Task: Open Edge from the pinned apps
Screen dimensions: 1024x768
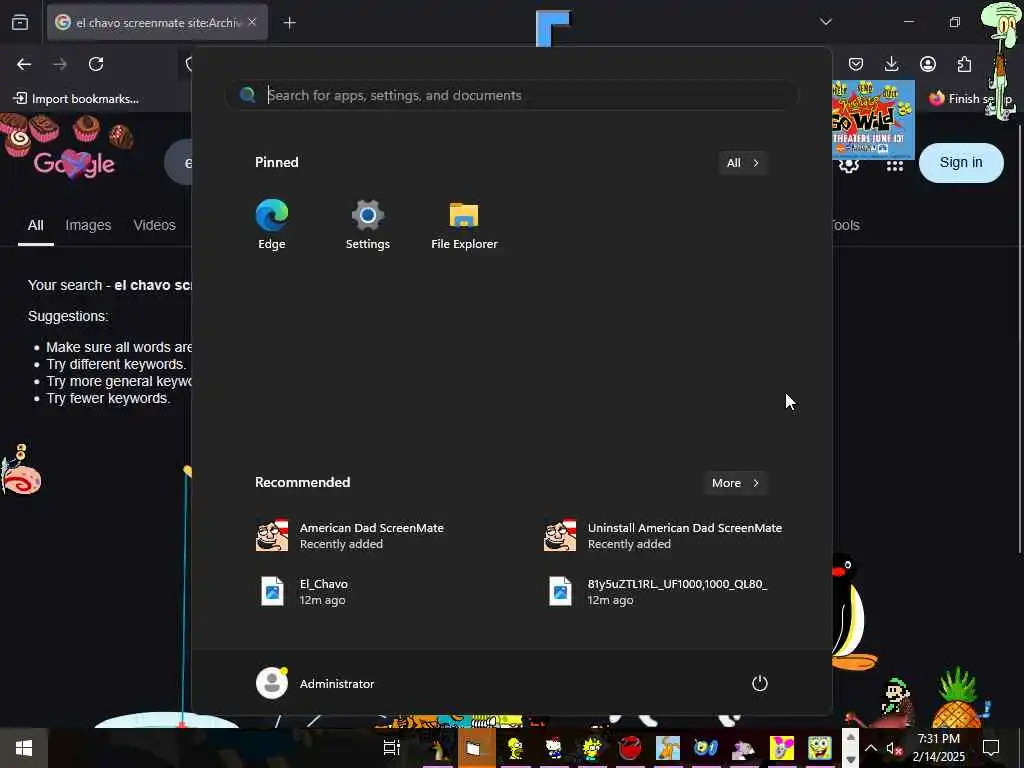Action: pos(272,224)
